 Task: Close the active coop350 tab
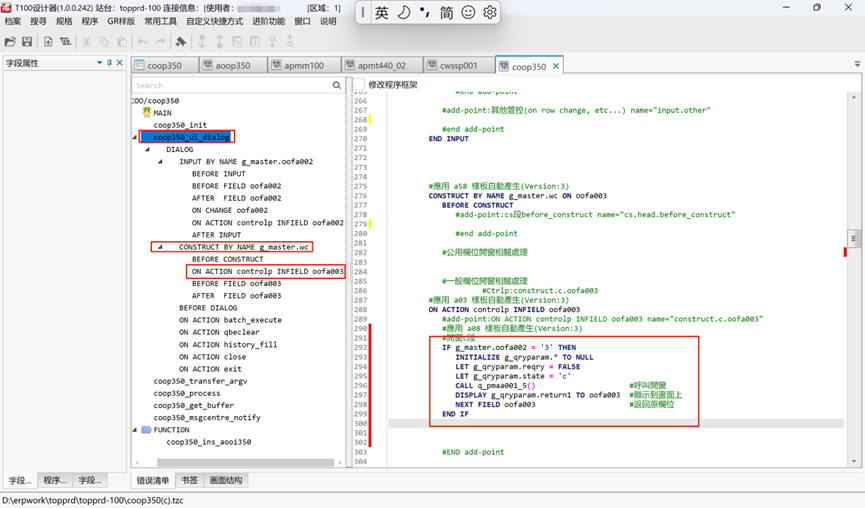(x=556, y=66)
